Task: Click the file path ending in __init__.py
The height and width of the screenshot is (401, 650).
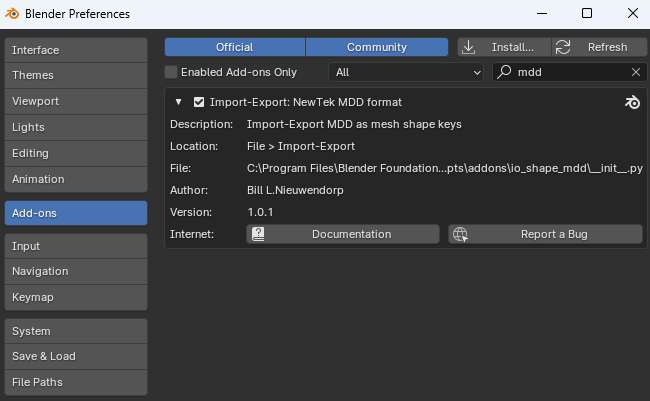Action: coord(445,168)
